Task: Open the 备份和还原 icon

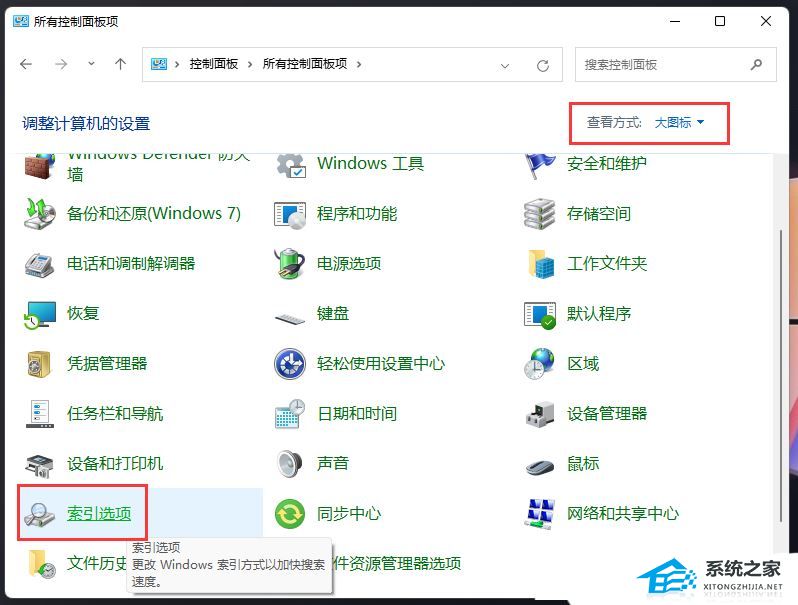Action: [40, 214]
